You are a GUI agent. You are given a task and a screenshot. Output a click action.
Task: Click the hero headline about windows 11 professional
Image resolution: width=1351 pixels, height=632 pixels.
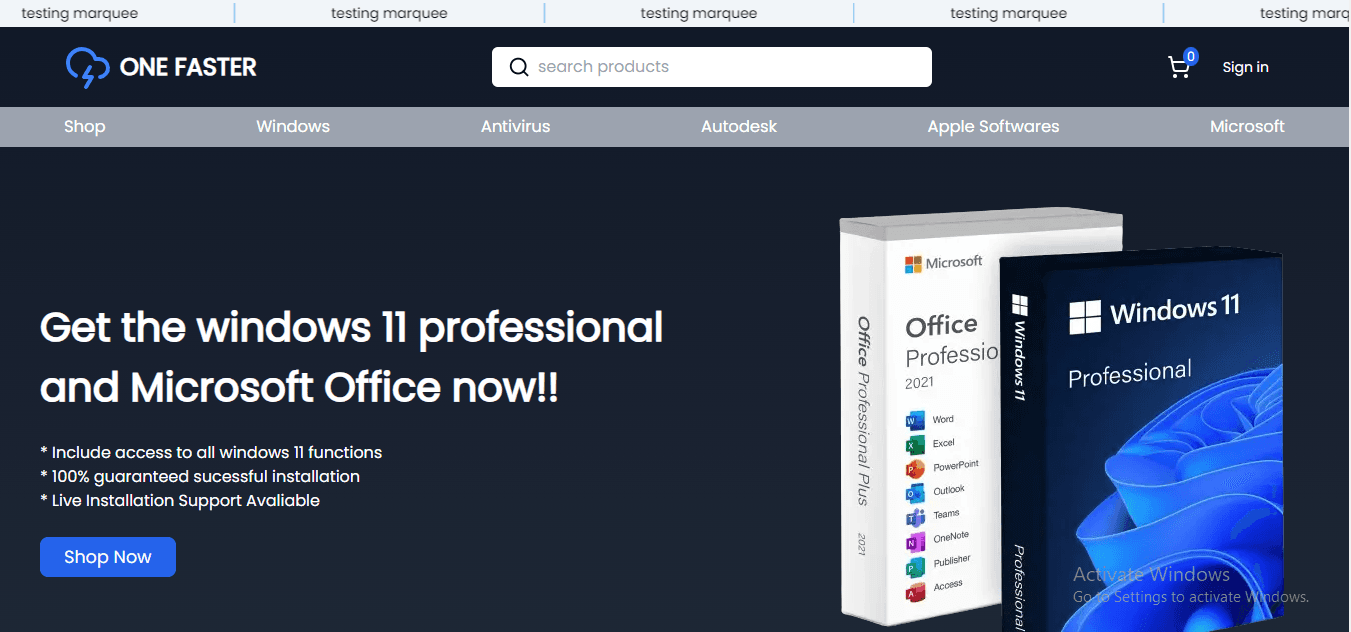coord(351,357)
